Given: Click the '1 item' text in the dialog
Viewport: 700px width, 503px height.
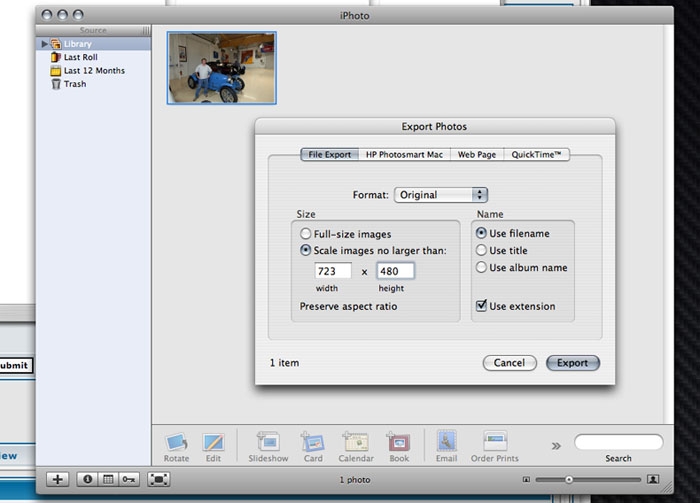Looking at the screenshot, I should pyautogui.click(x=284, y=363).
